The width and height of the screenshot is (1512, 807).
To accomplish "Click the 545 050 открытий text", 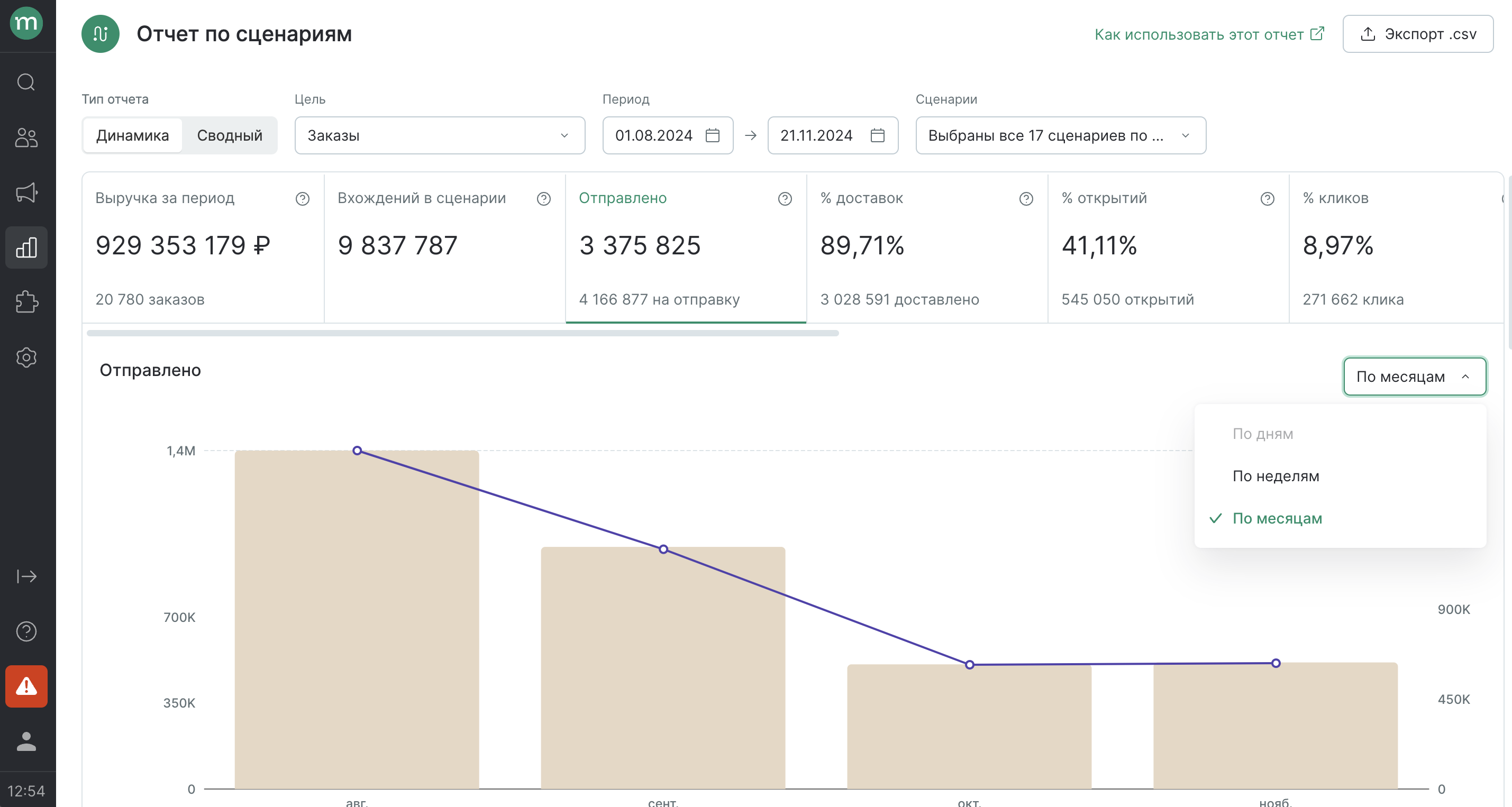I will coord(1127,299).
